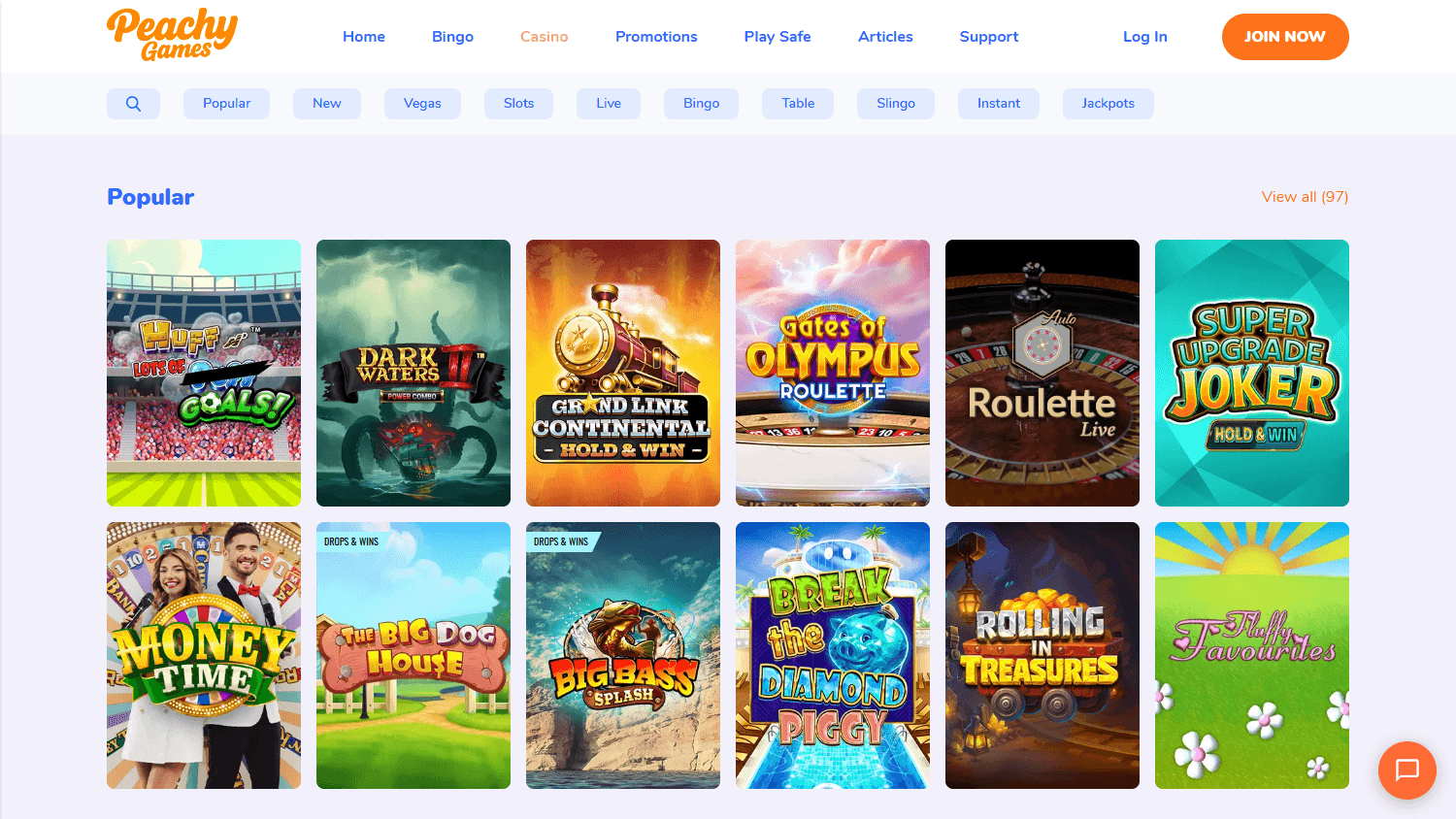
Task: Select the Jackpots category filter
Action: click(1109, 104)
